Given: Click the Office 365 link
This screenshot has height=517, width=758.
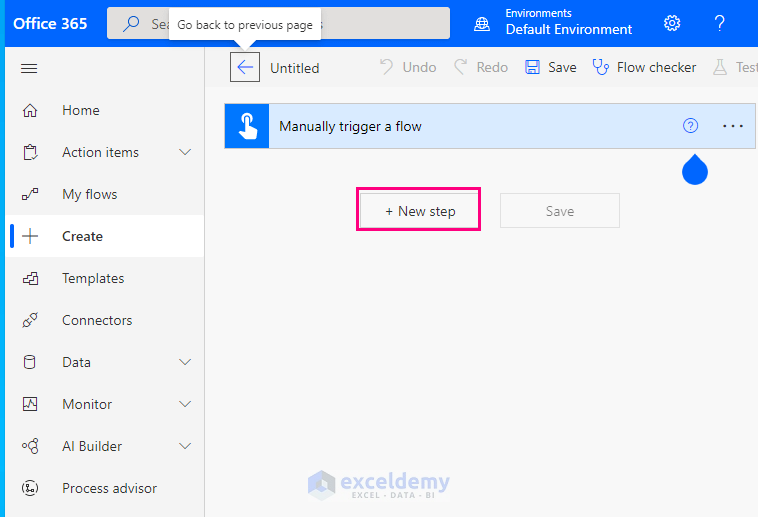Looking at the screenshot, I should [x=50, y=23].
